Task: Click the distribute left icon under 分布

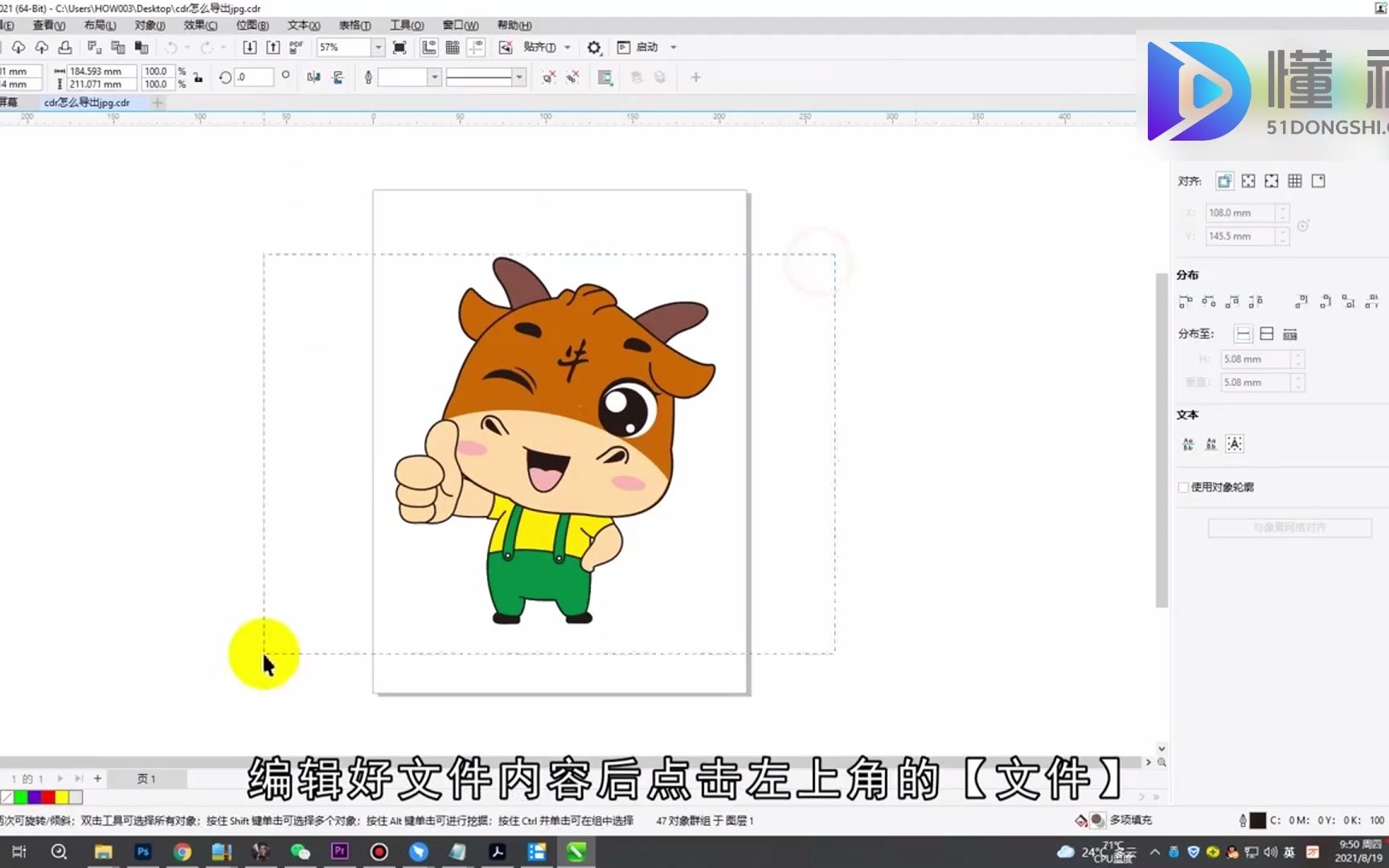Action: [1185, 301]
